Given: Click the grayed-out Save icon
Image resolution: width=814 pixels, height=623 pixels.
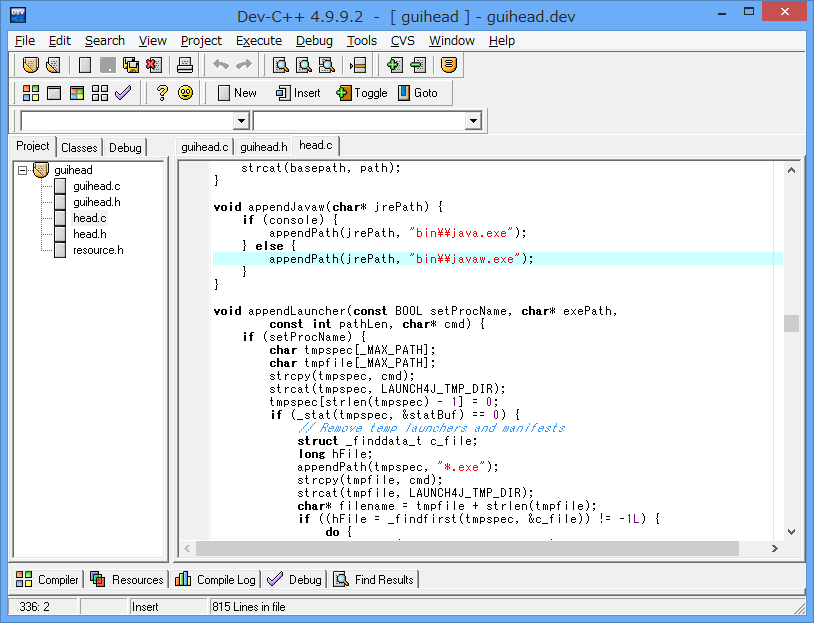Looking at the screenshot, I should click(107, 65).
